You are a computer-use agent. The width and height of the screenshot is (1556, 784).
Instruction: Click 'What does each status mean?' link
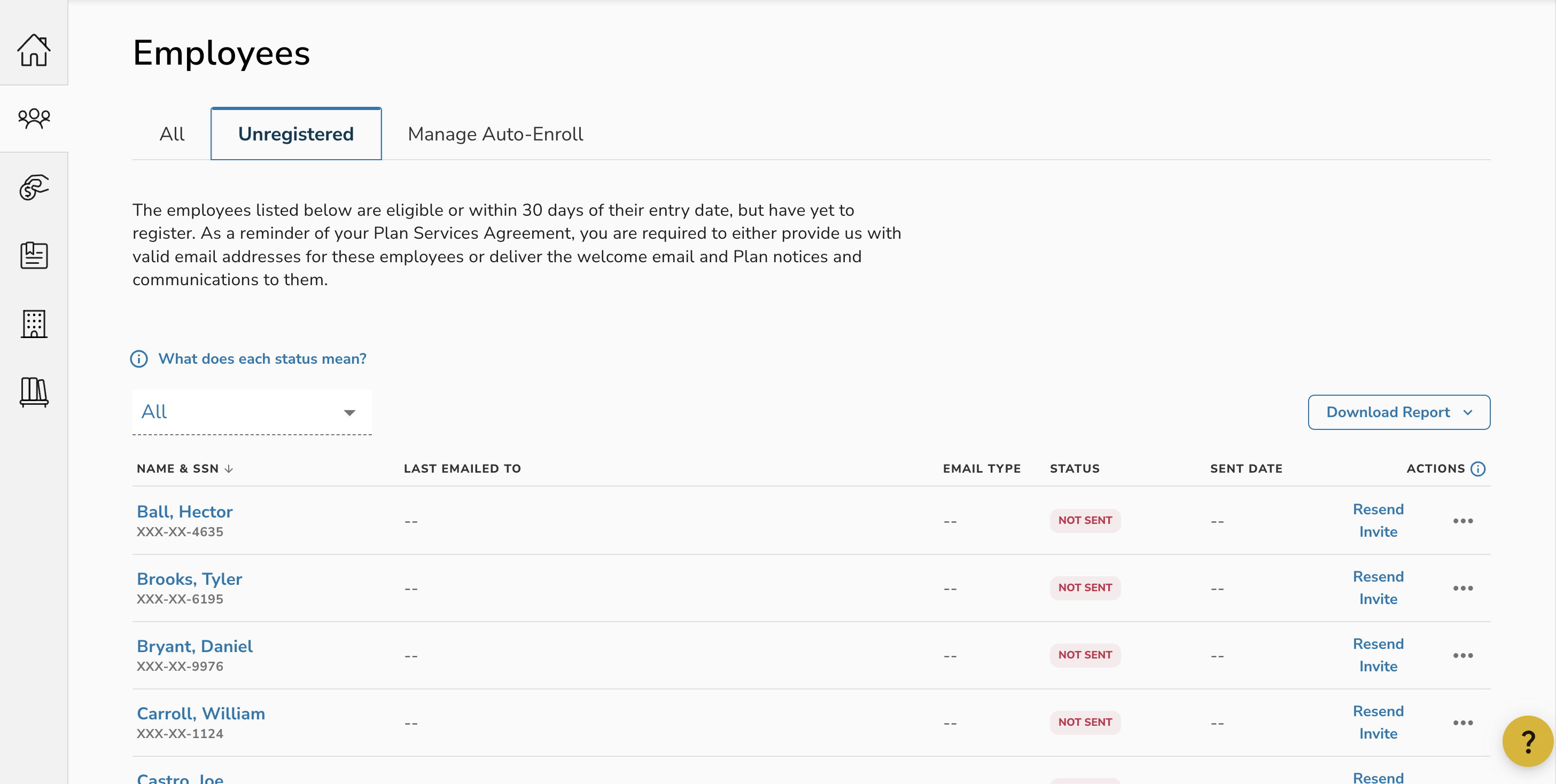(x=261, y=359)
